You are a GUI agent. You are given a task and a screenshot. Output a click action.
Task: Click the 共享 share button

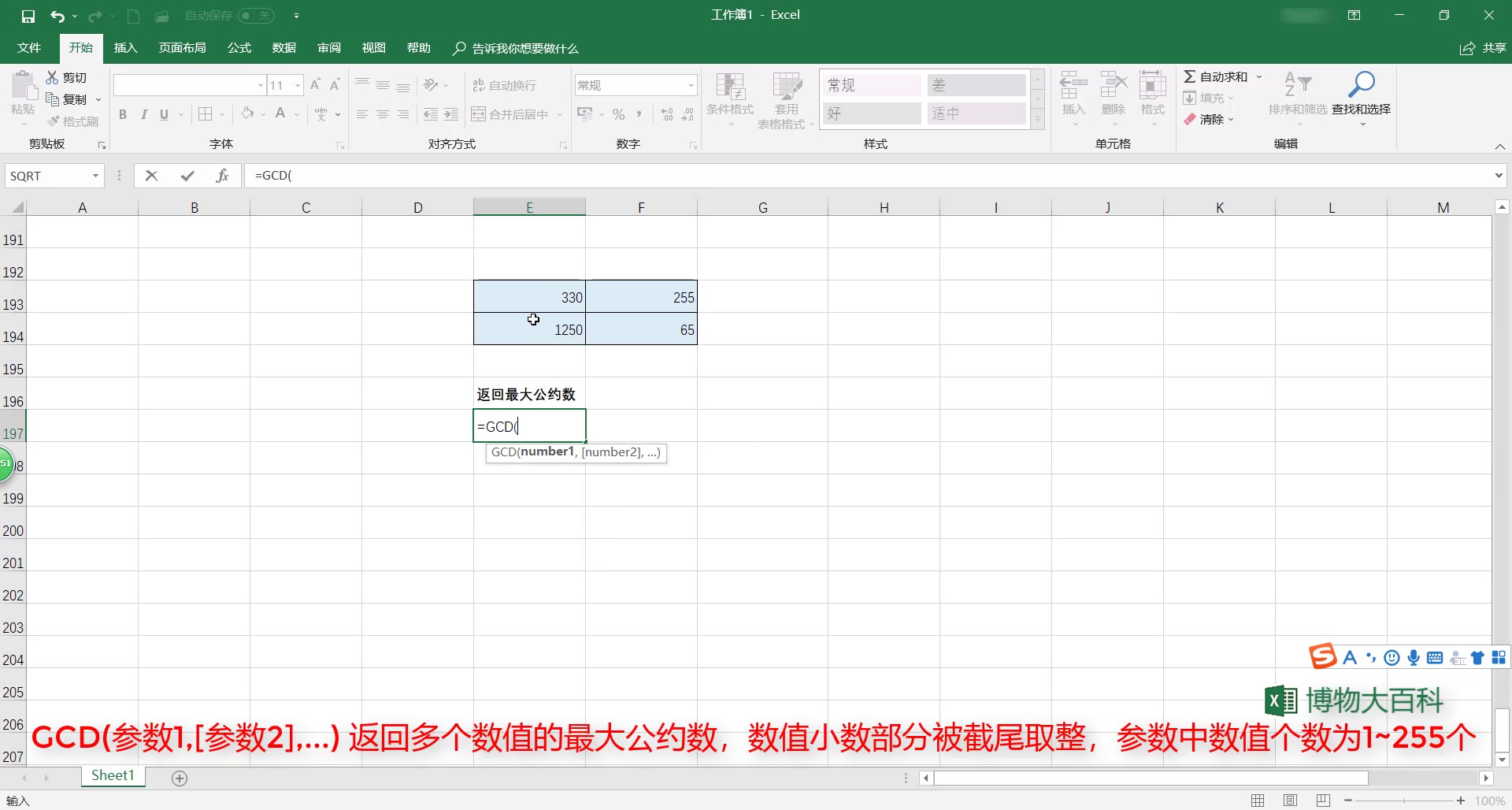click(x=1484, y=47)
